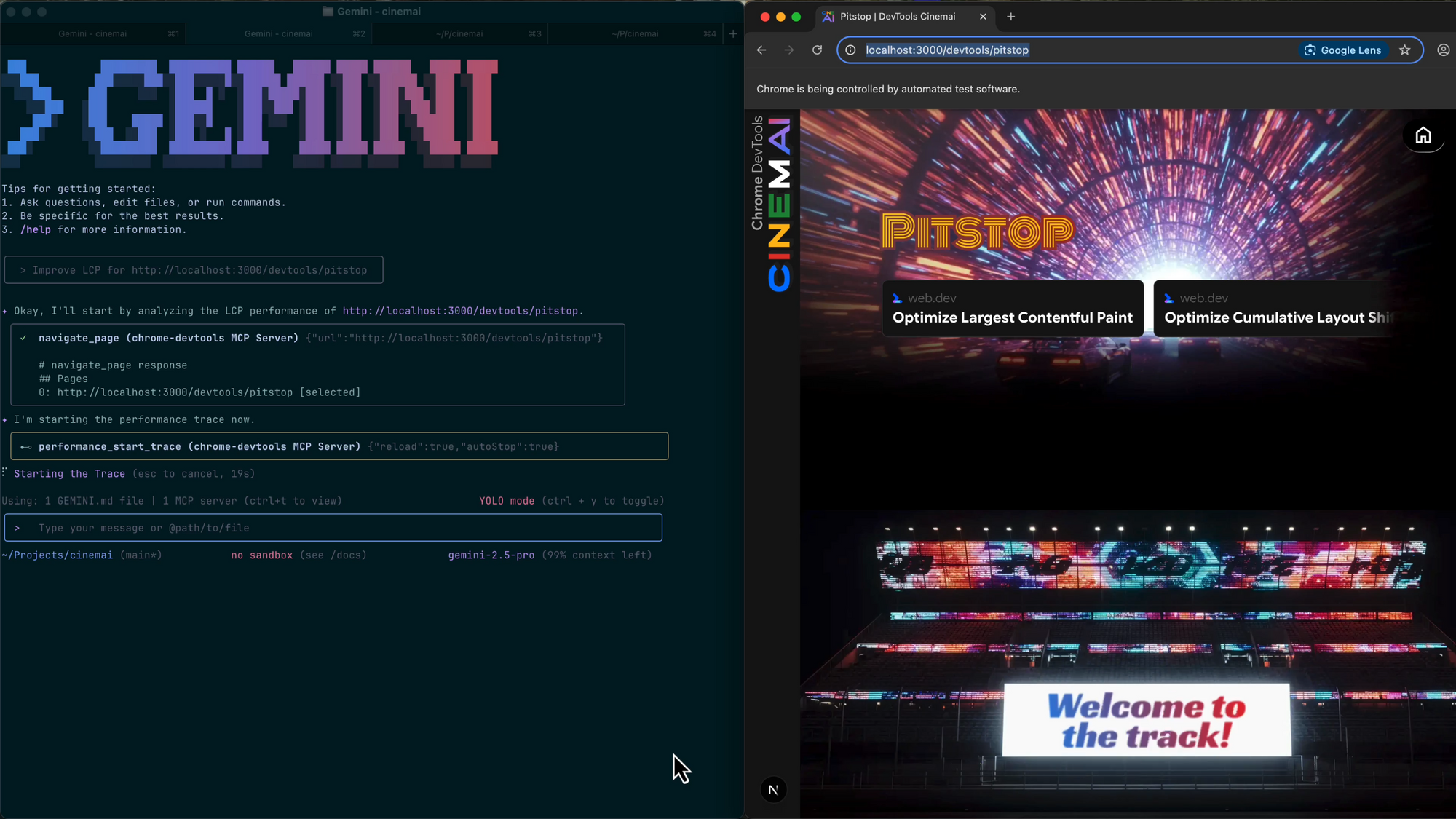Screen dimensions: 1456x819
Task: Focus the Gemini message input field
Action: pyautogui.click(x=333, y=528)
